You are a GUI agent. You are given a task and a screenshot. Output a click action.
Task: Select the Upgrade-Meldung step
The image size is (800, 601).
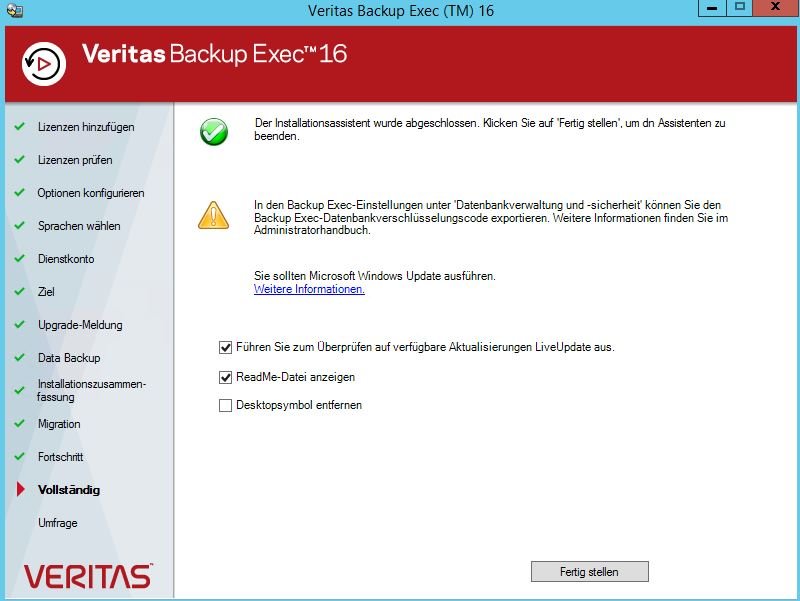[x=80, y=325]
